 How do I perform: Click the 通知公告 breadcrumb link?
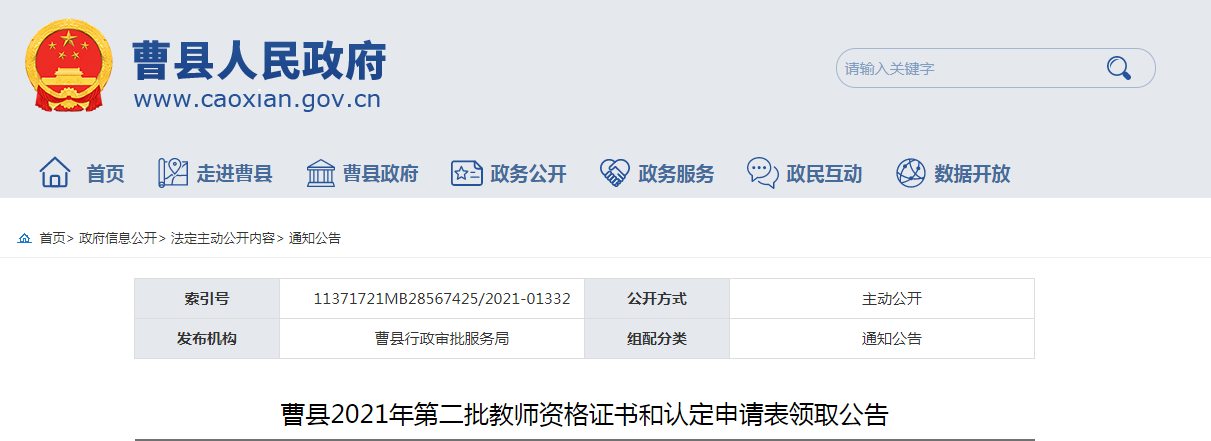click(x=315, y=238)
